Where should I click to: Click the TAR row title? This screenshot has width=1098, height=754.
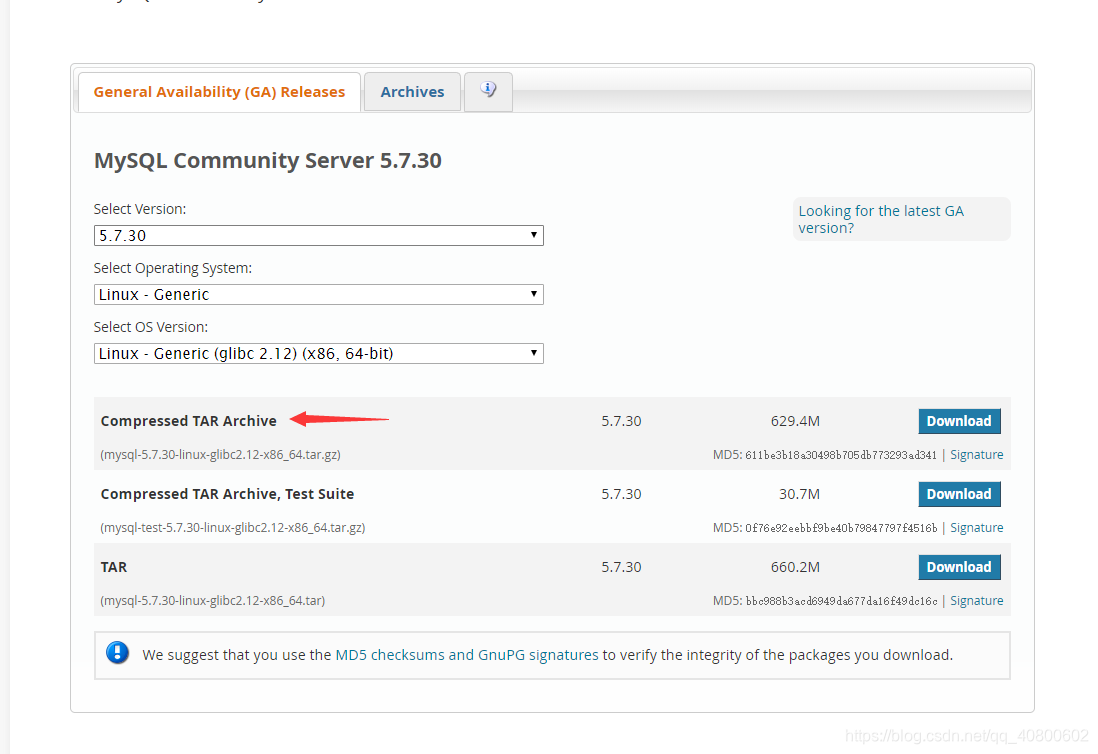click(x=113, y=566)
